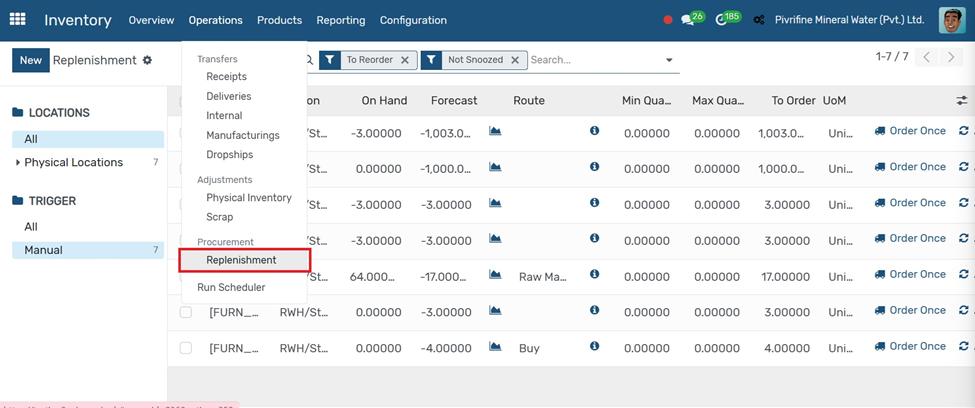
Task: Click Order Once for 17.00000 row
Action: (910, 274)
